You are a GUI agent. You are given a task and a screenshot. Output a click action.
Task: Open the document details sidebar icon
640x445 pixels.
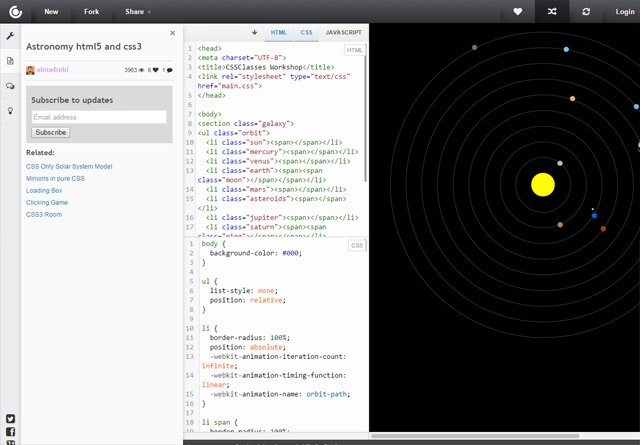coord(10,61)
